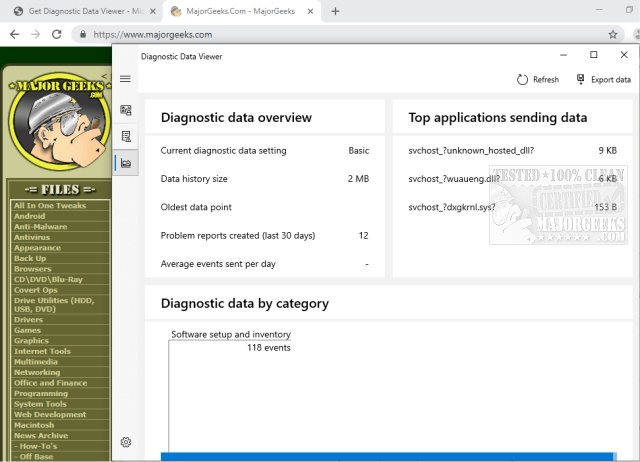Click Export data button

tap(603, 80)
